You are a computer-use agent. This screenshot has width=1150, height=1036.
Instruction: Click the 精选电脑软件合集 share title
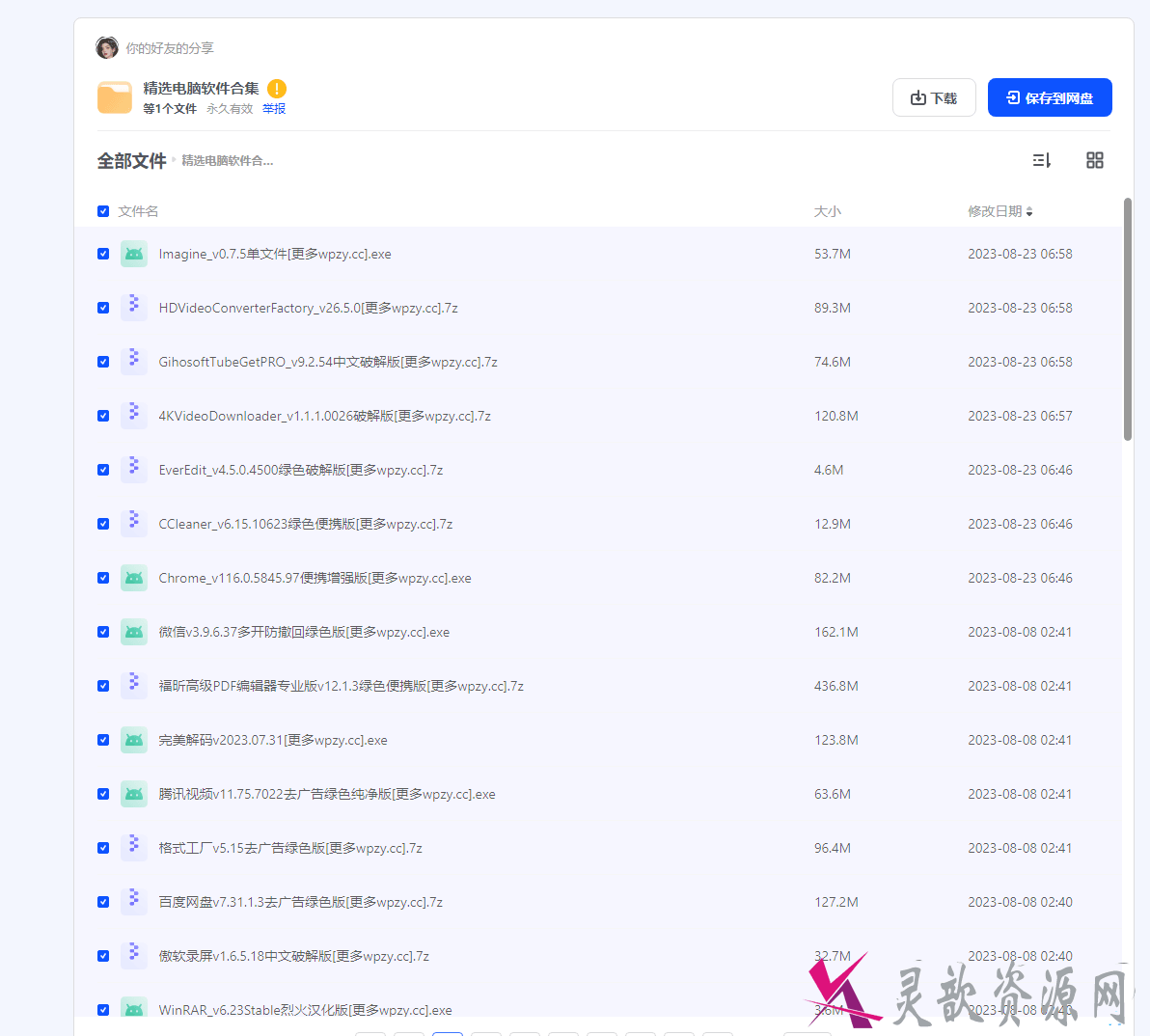(x=201, y=89)
